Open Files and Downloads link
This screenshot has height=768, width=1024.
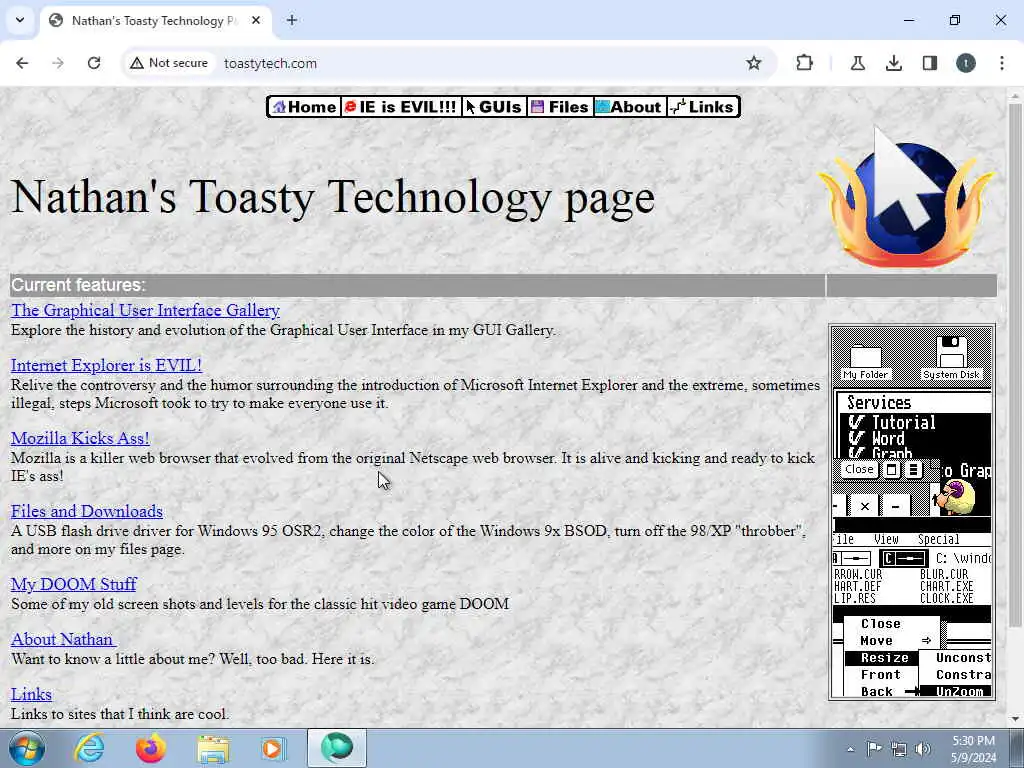[87, 511]
